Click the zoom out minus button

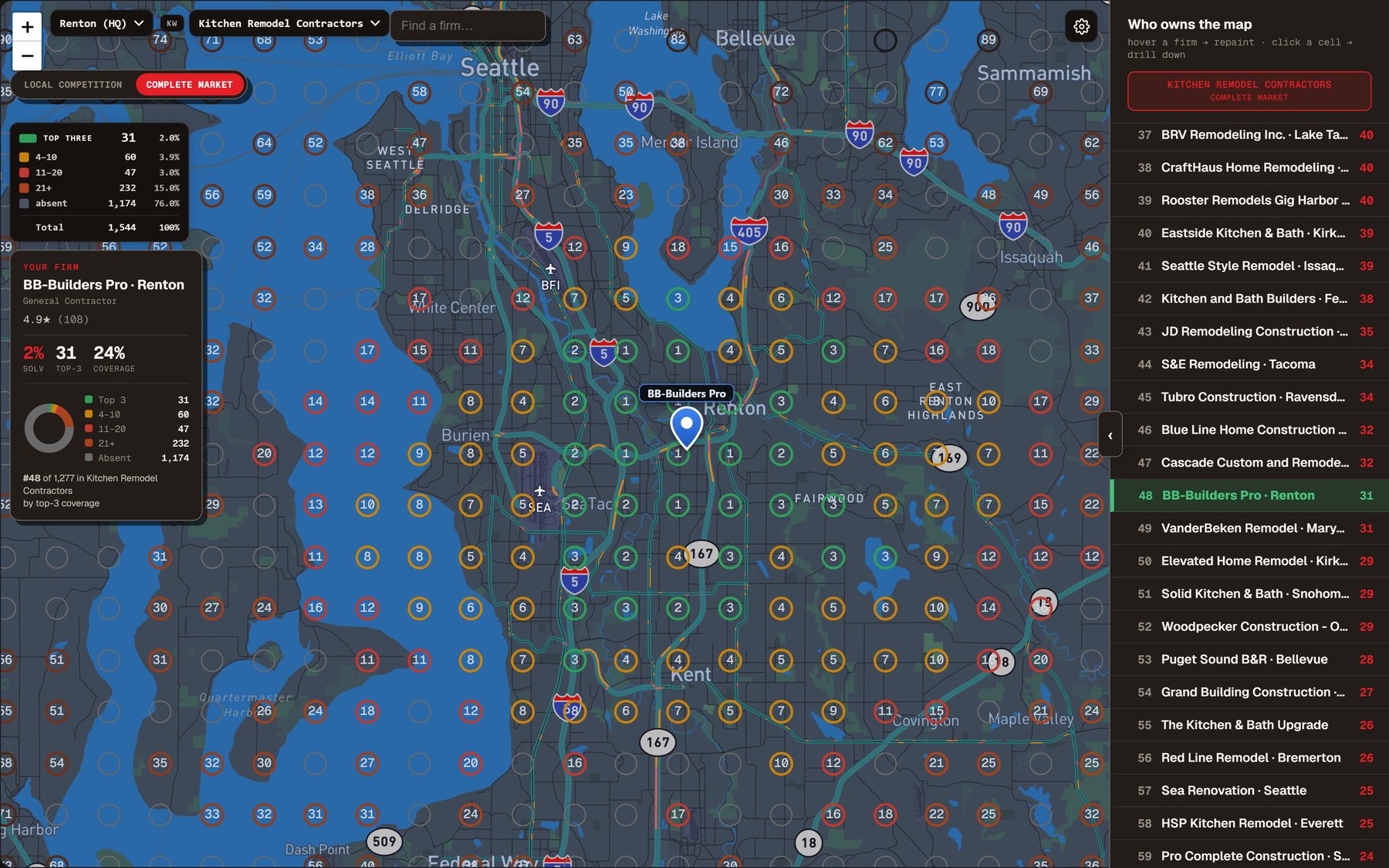[27, 56]
